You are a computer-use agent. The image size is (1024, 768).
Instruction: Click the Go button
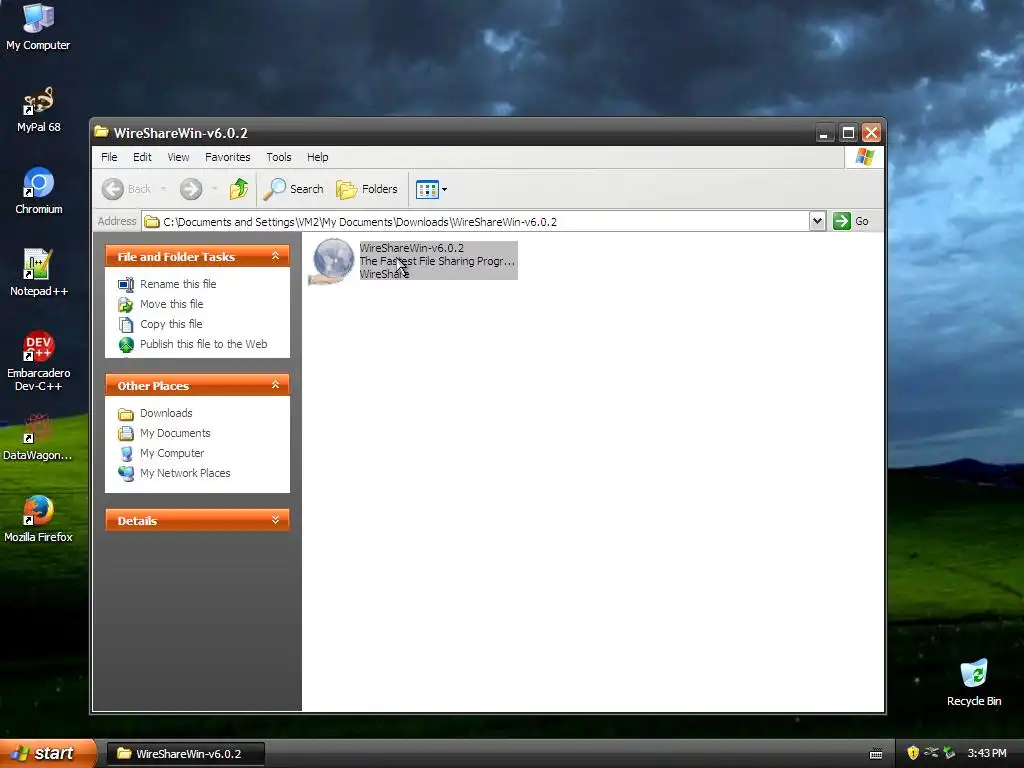coord(851,221)
